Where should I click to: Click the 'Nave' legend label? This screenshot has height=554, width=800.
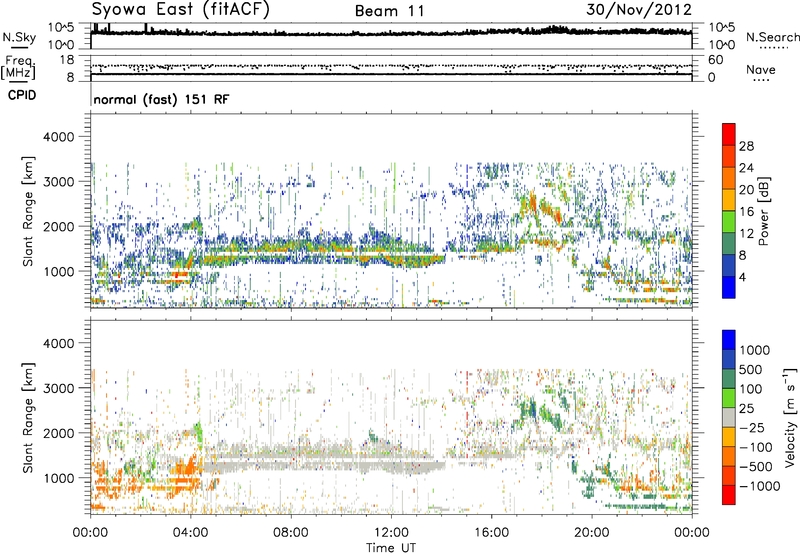point(760,69)
